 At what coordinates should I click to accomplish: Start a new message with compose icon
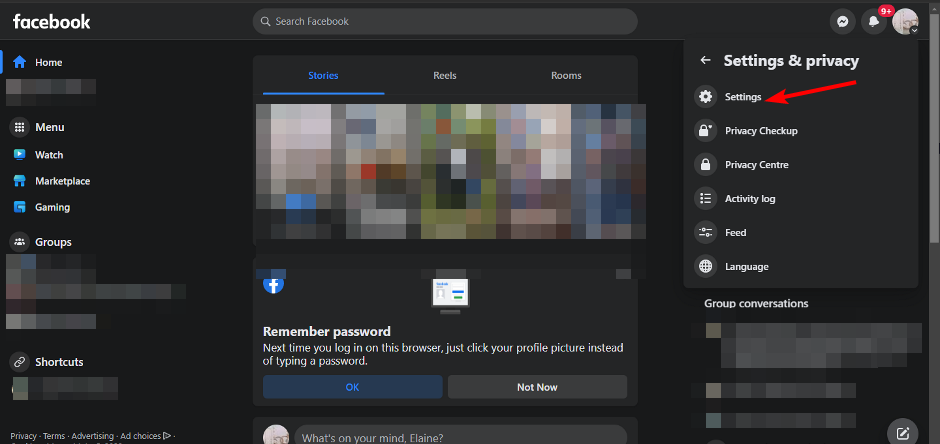(x=902, y=433)
